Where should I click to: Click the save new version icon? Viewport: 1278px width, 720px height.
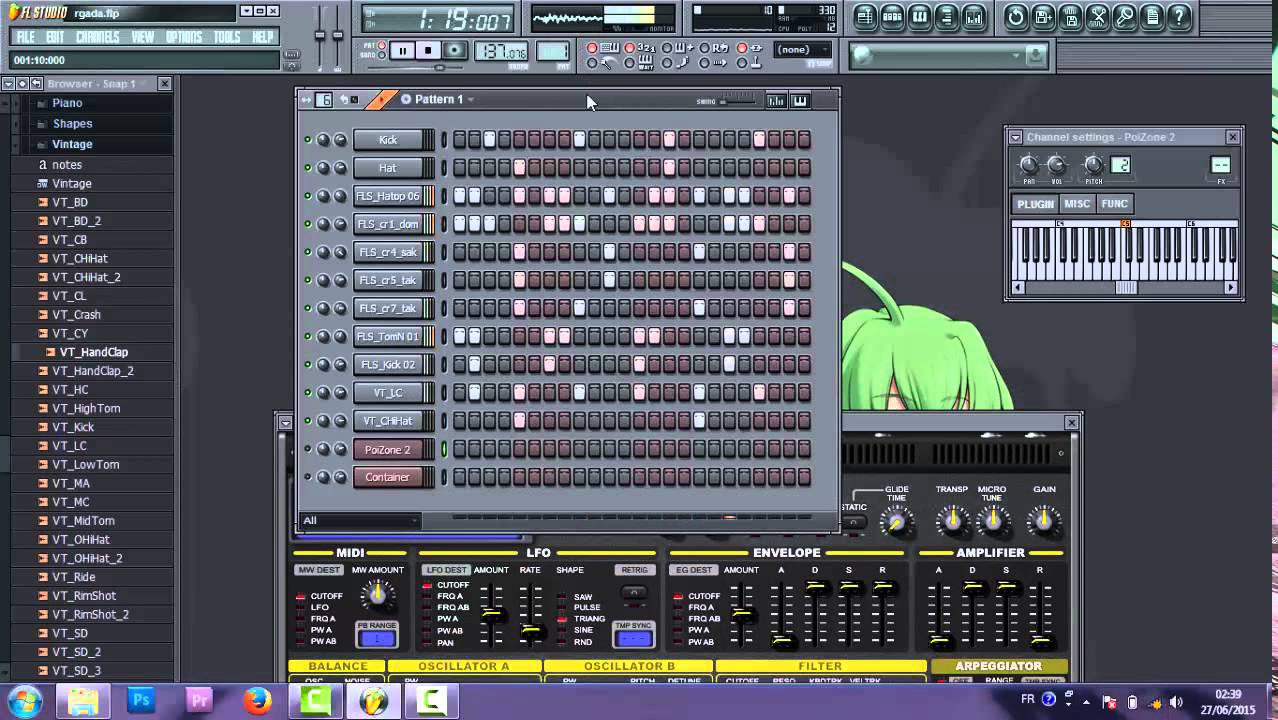(x=1043, y=17)
